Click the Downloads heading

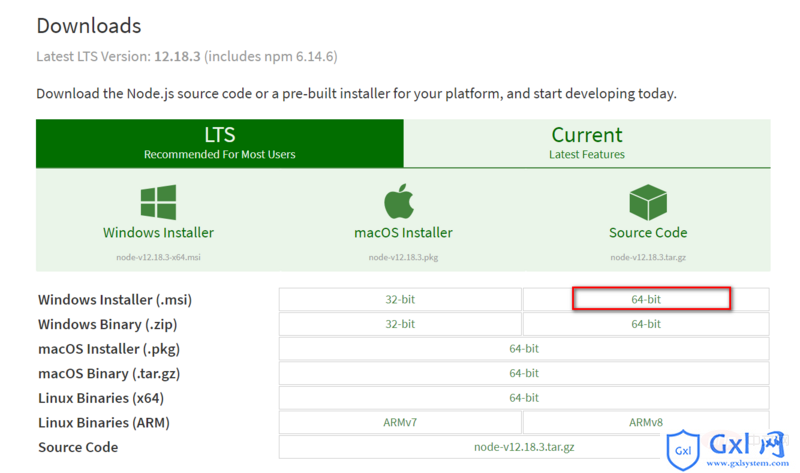coord(89,26)
